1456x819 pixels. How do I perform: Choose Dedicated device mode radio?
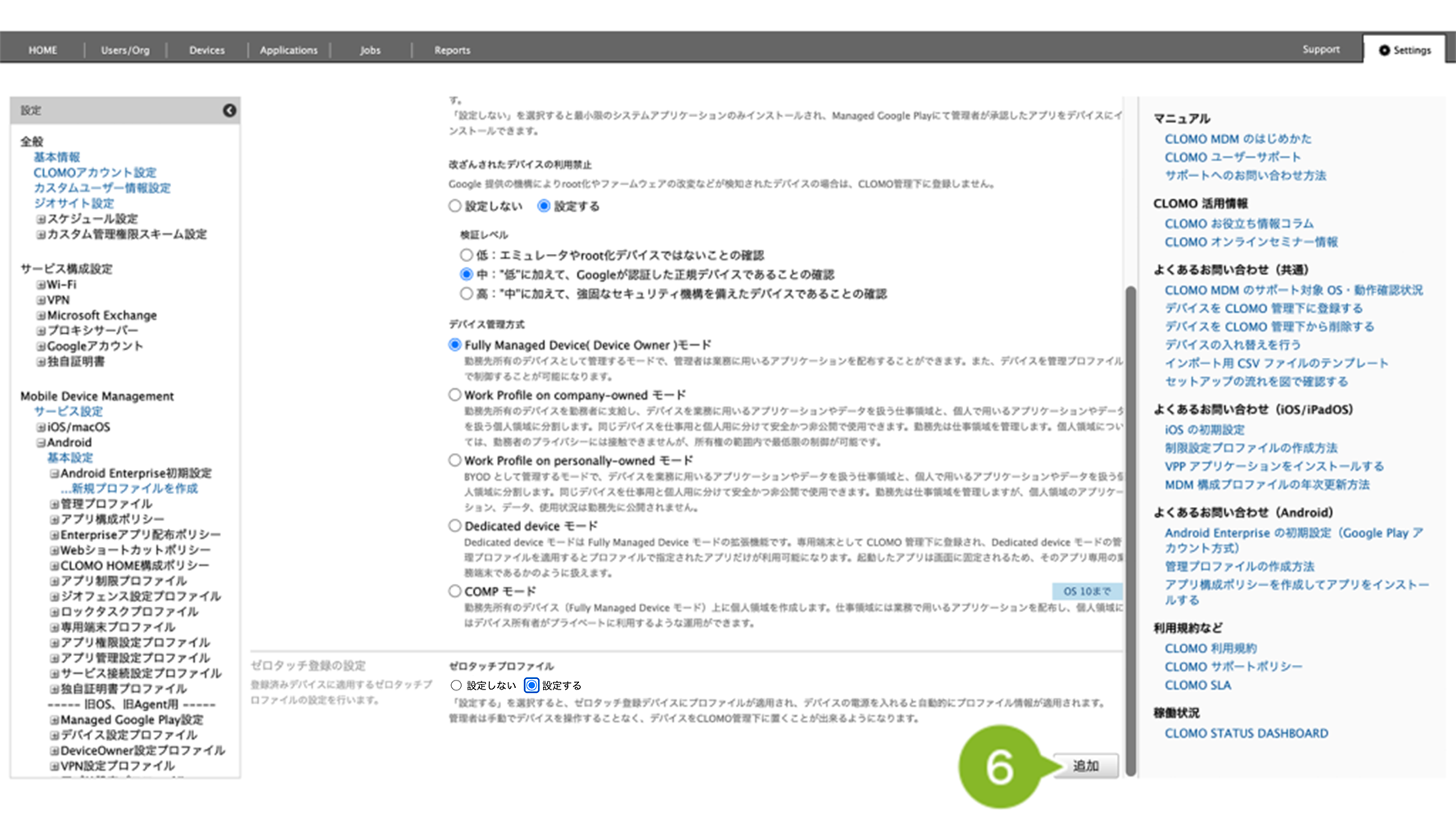[x=454, y=526]
